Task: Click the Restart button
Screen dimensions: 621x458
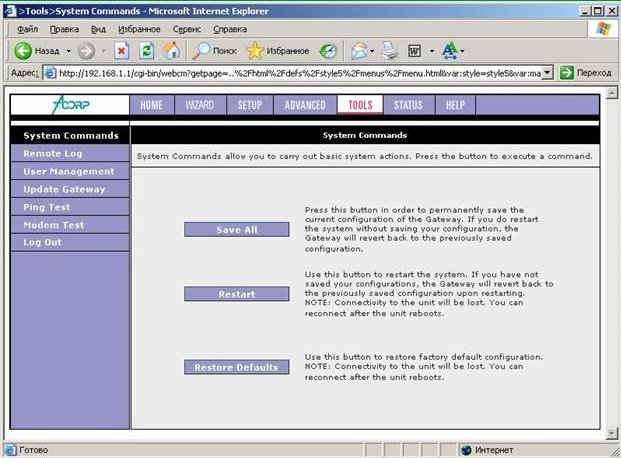Action: (236, 294)
